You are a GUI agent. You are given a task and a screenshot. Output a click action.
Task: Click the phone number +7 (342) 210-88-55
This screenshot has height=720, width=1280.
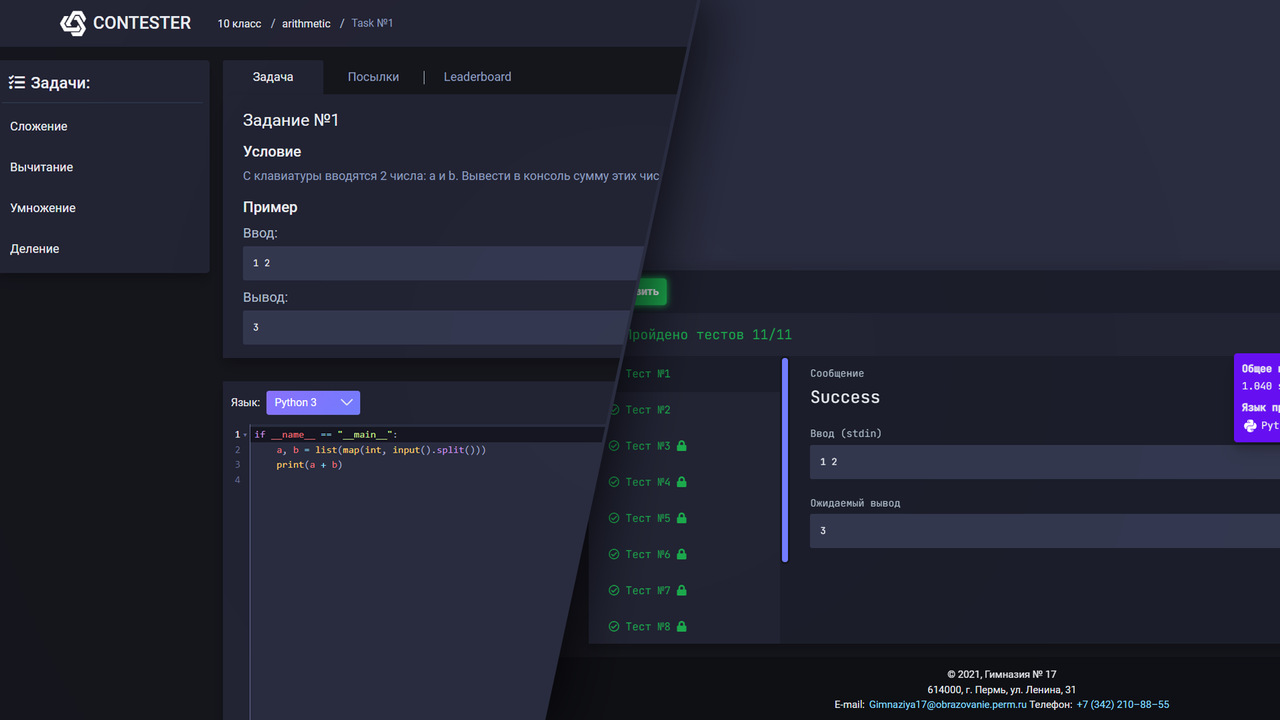[1123, 705]
